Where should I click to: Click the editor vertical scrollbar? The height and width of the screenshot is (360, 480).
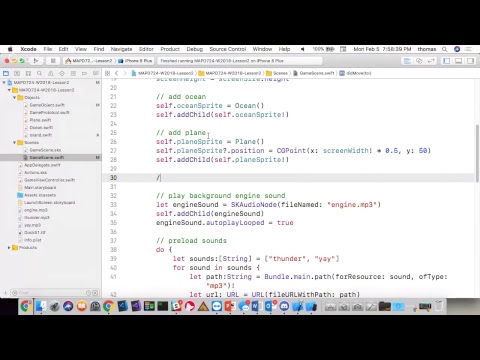(x=477, y=153)
